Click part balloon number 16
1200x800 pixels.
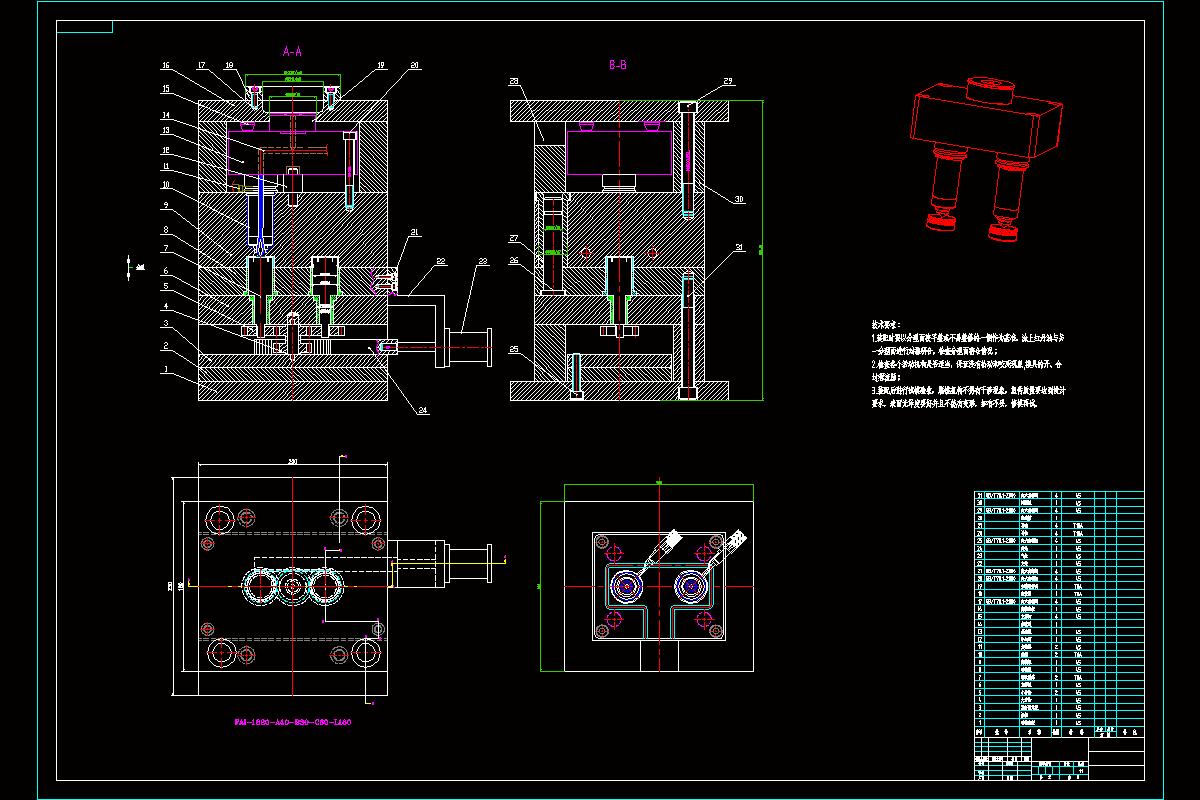tap(166, 65)
